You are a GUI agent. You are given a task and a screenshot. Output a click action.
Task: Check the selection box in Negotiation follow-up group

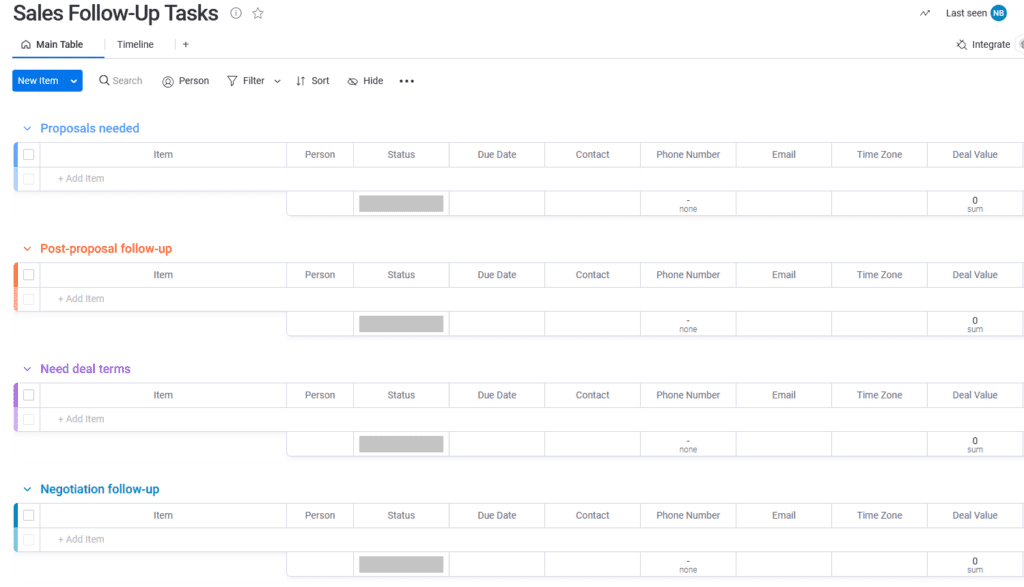pos(28,515)
